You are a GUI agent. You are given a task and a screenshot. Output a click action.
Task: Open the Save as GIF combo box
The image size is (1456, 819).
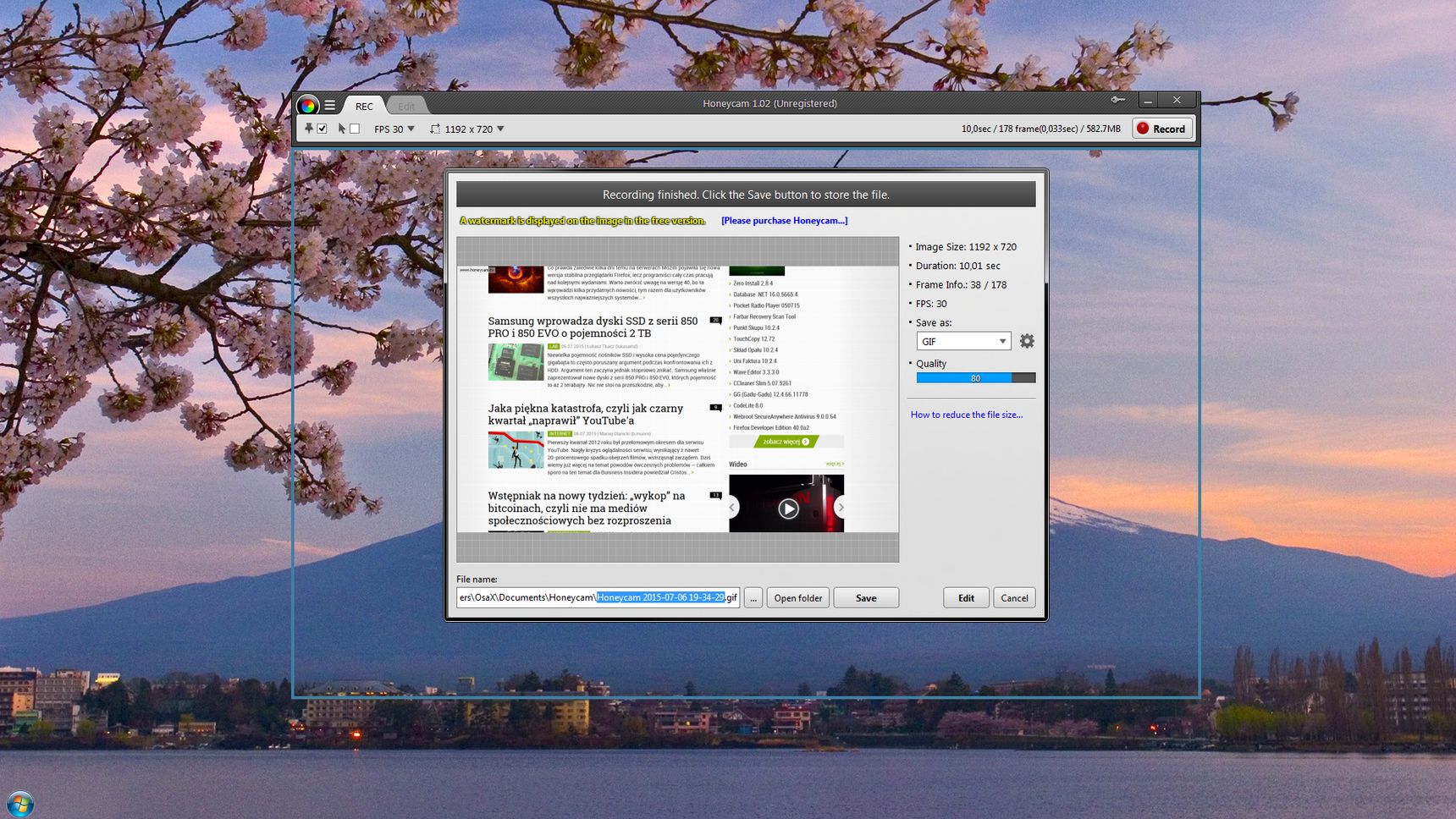click(963, 341)
